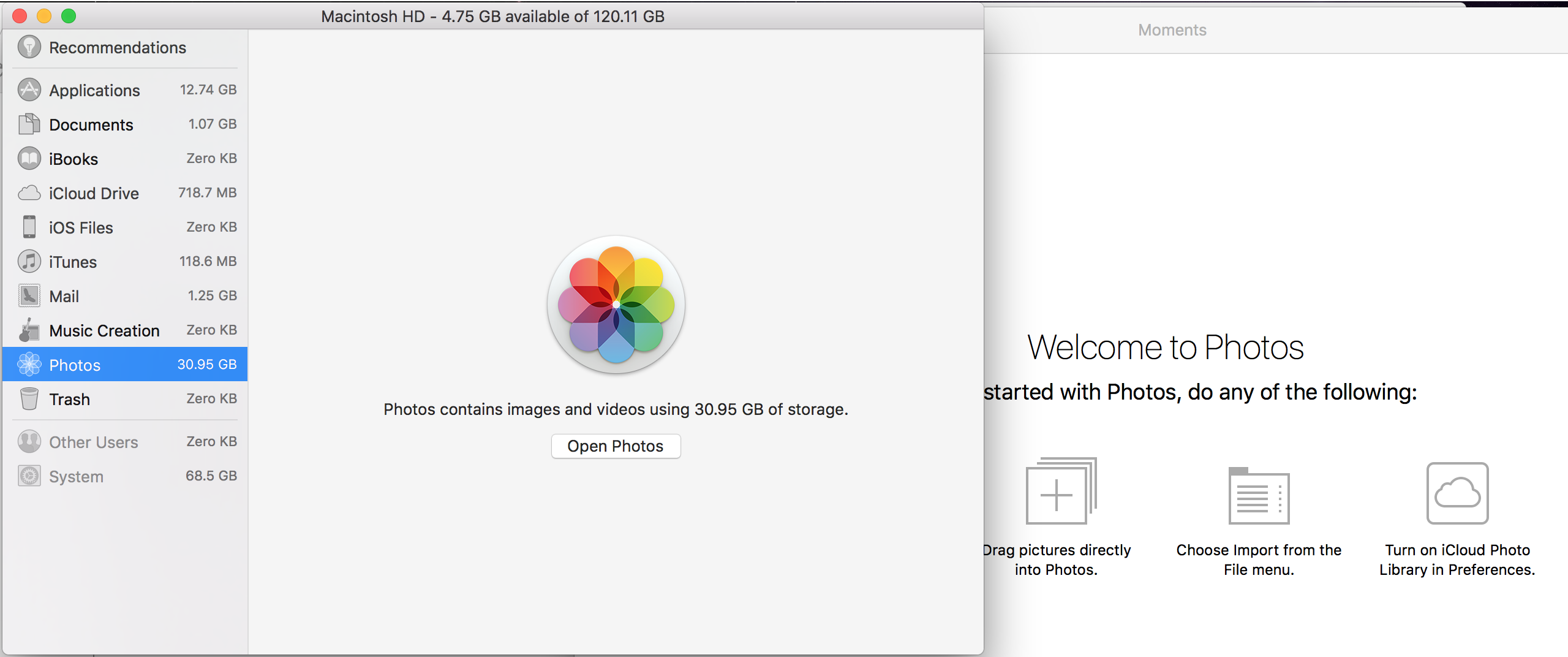
Task: Click the 68.5 GB System size
Action: (211, 476)
